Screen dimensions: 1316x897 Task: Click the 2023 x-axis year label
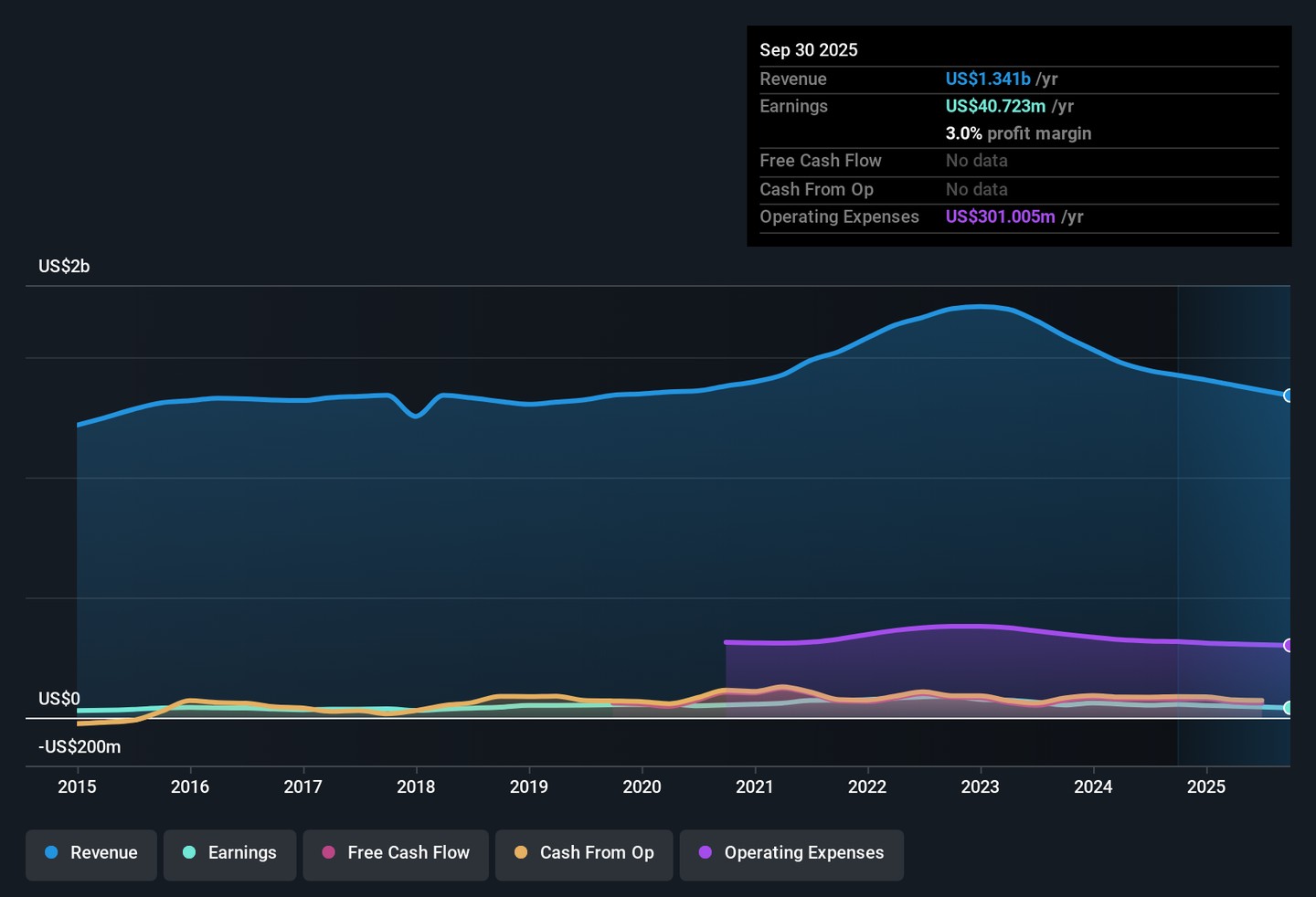click(x=980, y=787)
